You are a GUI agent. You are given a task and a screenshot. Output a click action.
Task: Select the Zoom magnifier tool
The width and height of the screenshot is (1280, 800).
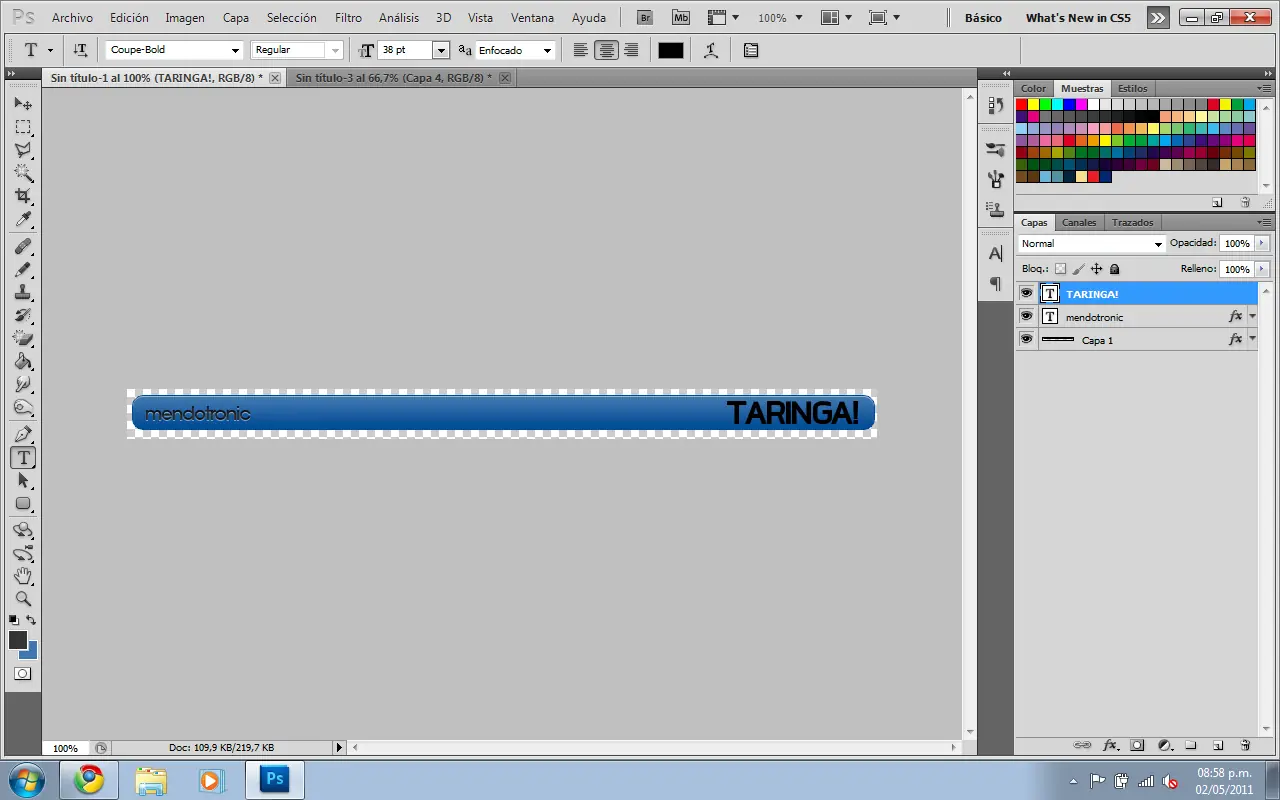tap(23, 599)
